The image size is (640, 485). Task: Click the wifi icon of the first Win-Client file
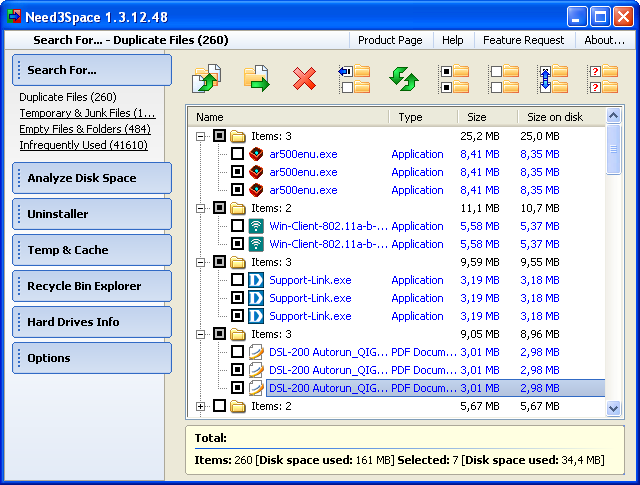tap(256, 226)
